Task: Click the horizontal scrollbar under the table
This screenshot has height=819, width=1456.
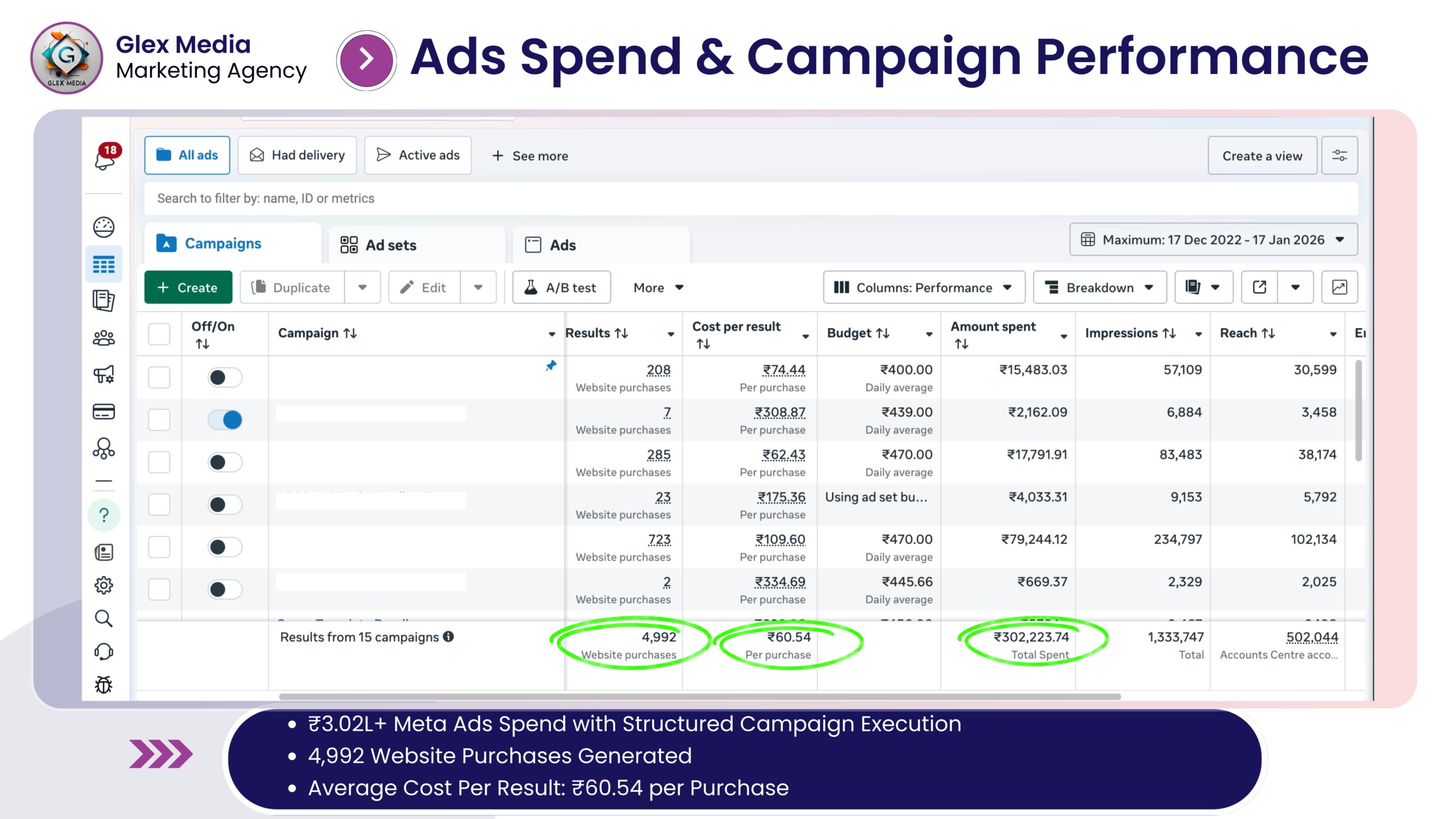Action: [x=700, y=697]
